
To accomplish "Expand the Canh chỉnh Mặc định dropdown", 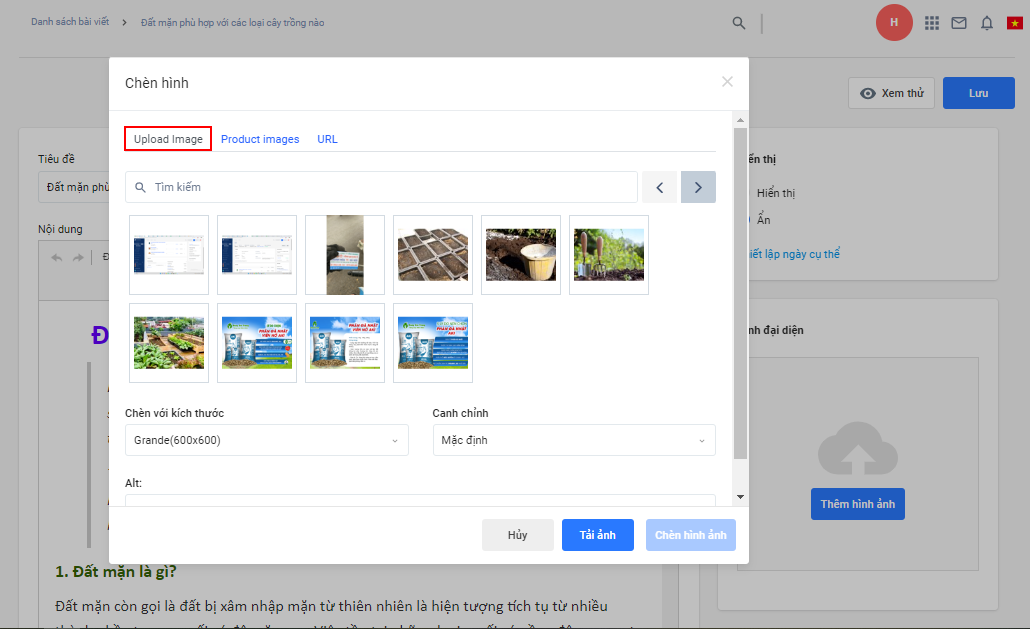I will pyautogui.click(x=573, y=440).
